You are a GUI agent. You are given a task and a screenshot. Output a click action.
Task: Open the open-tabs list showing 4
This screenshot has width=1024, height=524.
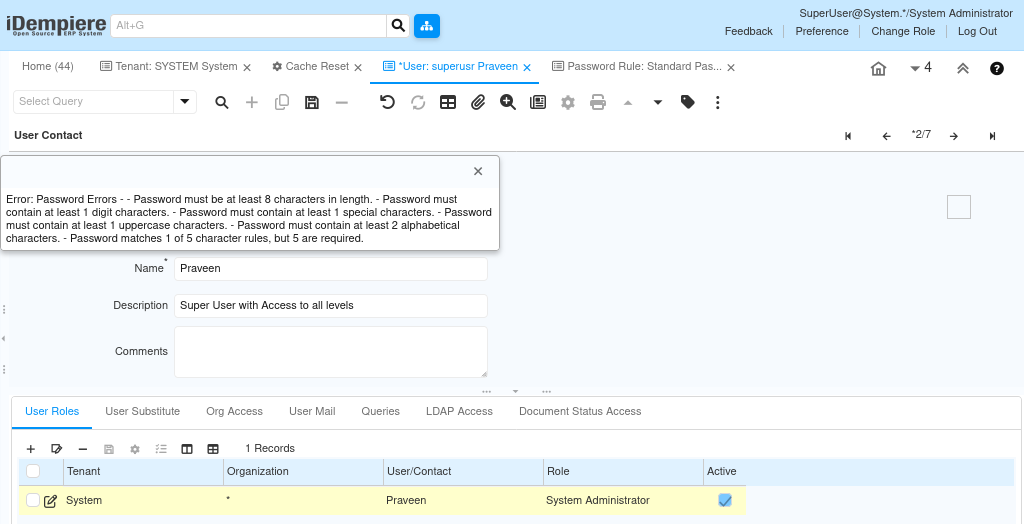pyautogui.click(x=921, y=67)
